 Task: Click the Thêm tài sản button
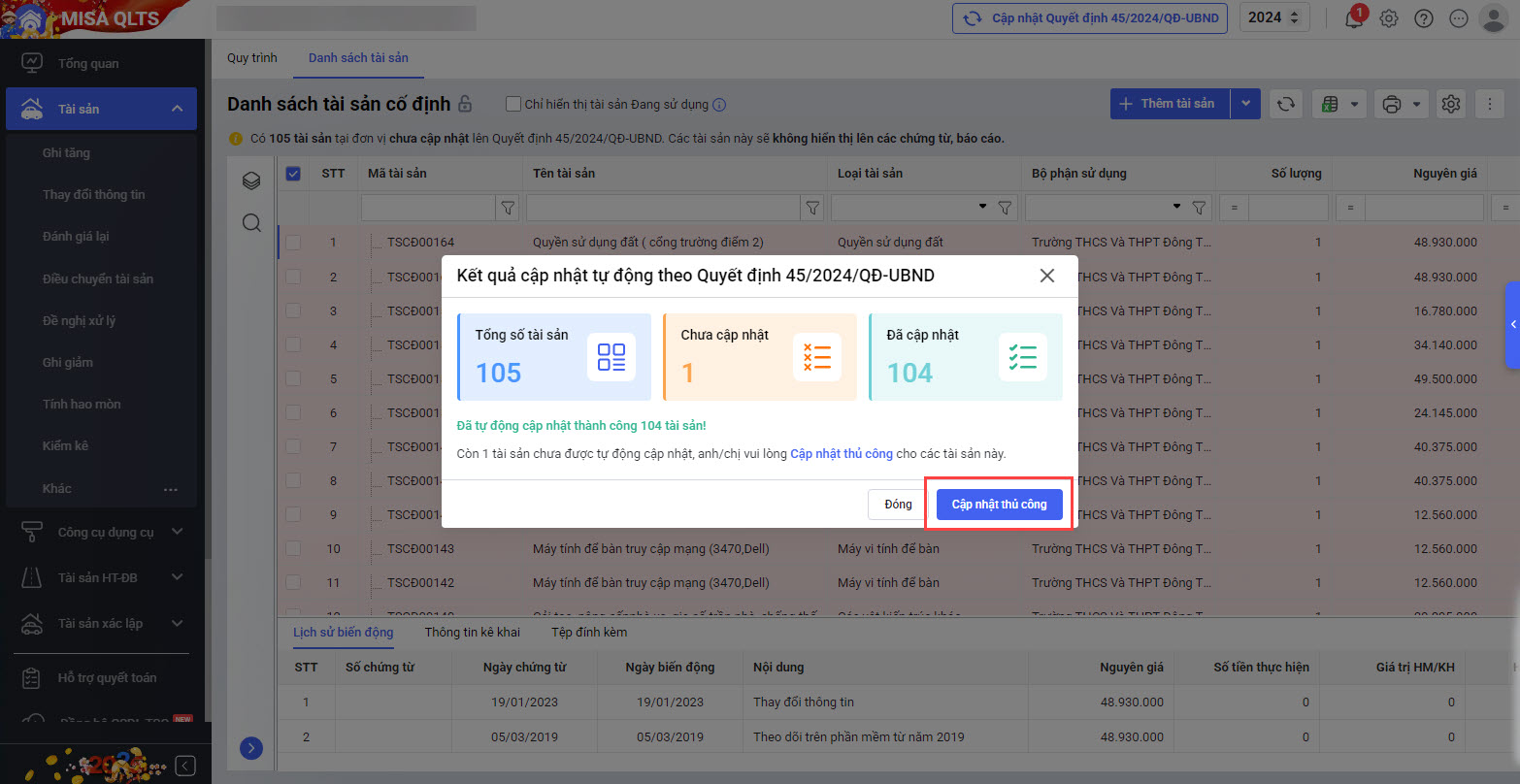[x=1170, y=104]
